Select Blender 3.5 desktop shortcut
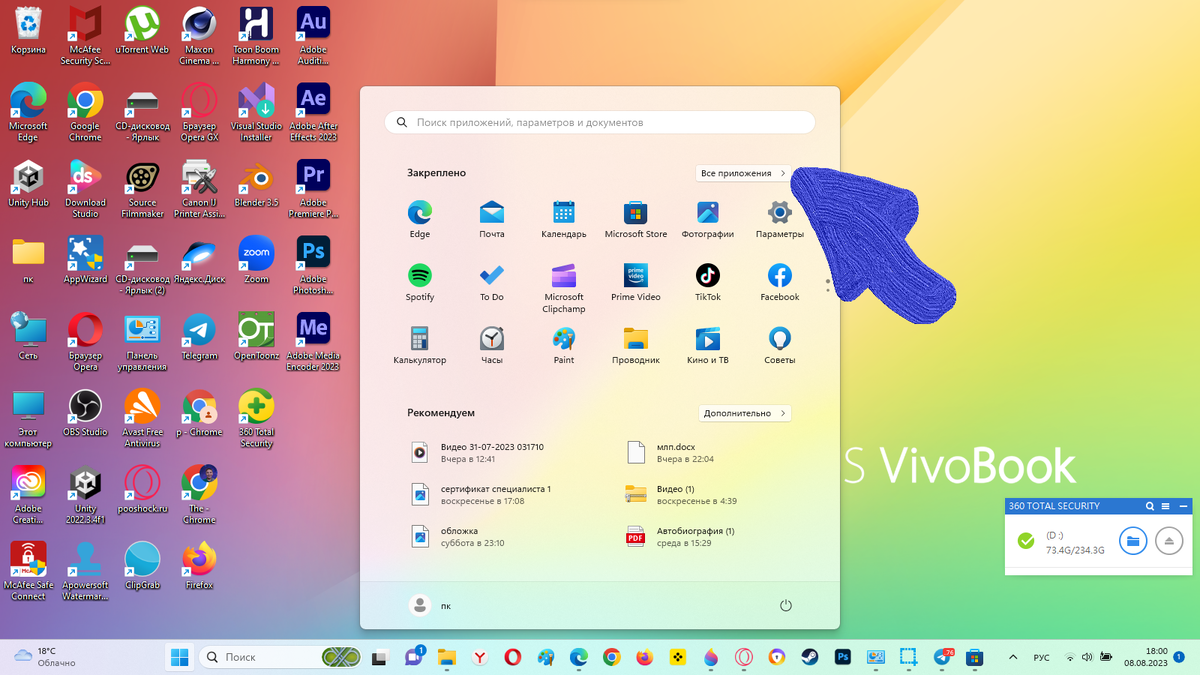This screenshot has height=675, width=1200. coord(257,186)
